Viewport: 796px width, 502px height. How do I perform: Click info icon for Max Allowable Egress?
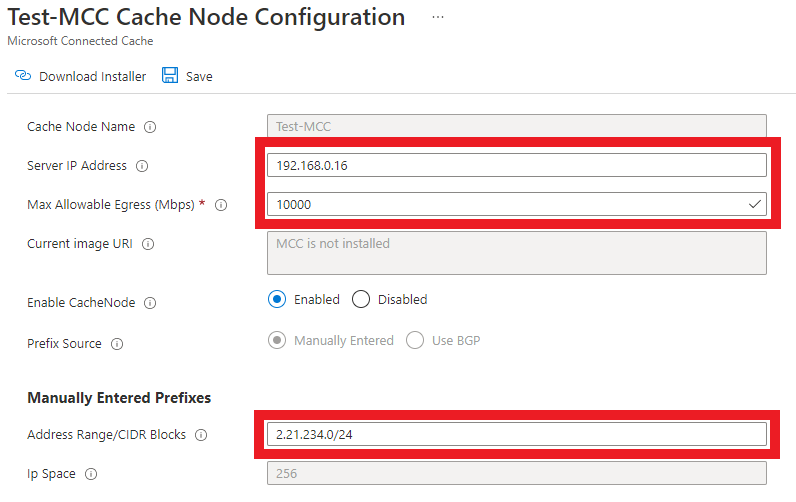coord(221,205)
